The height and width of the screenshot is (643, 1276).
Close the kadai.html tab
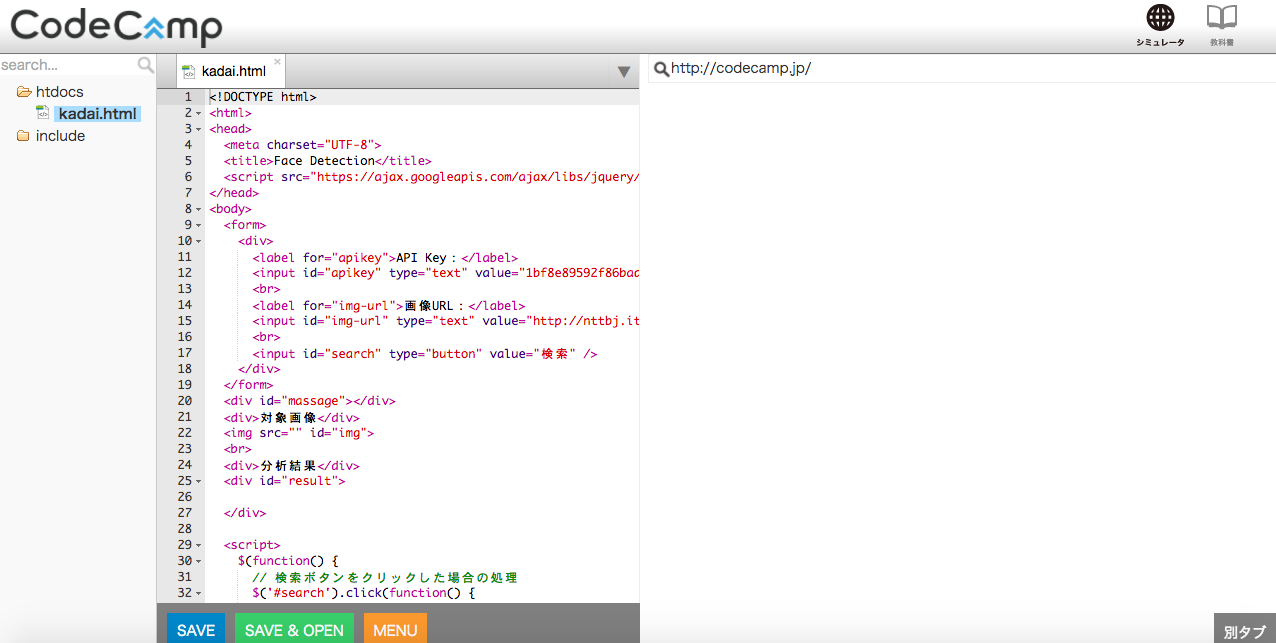pos(277,62)
